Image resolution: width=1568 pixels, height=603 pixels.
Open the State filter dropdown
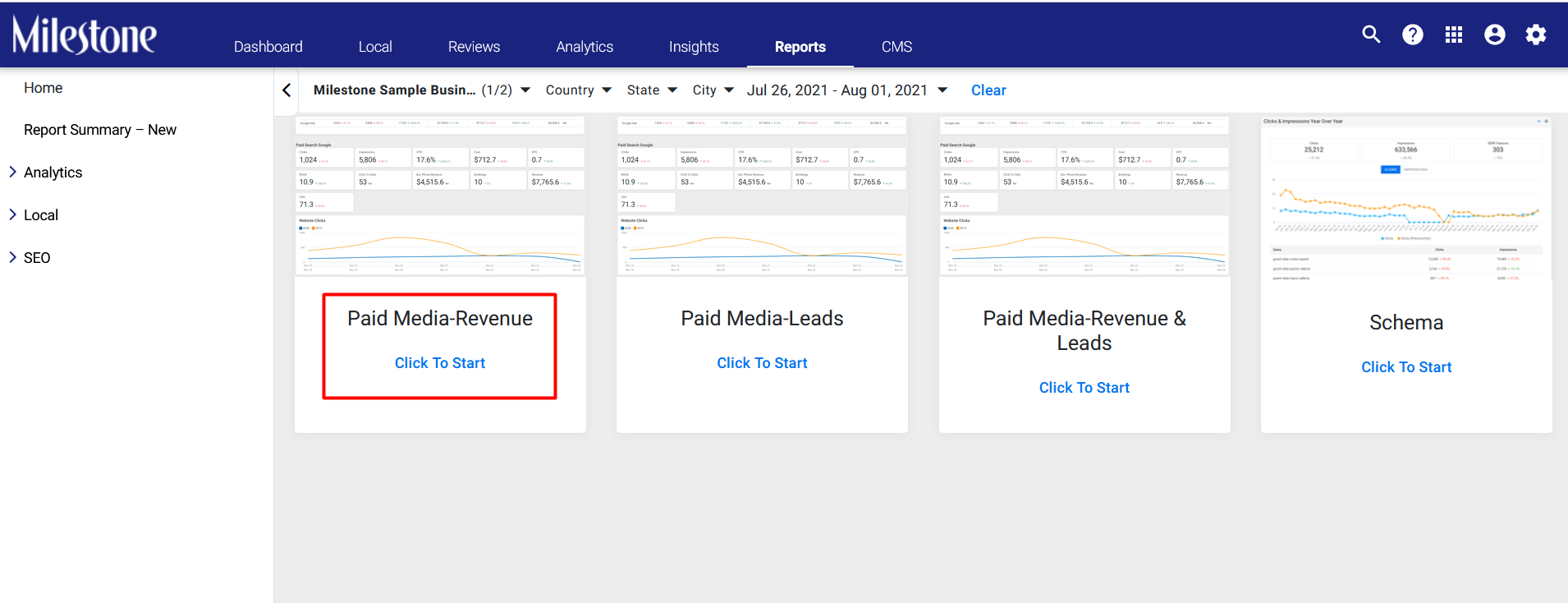(652, 90)
